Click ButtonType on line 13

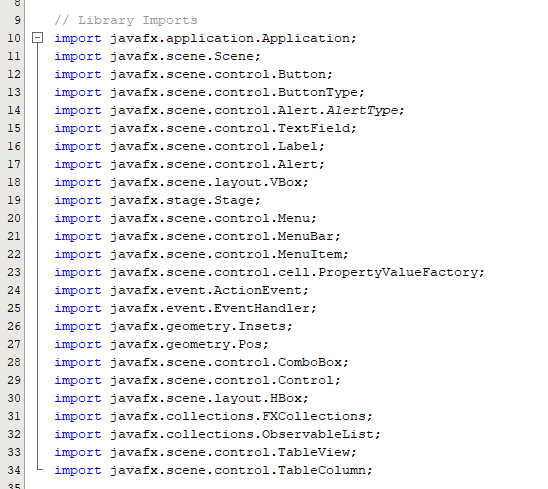318,93
